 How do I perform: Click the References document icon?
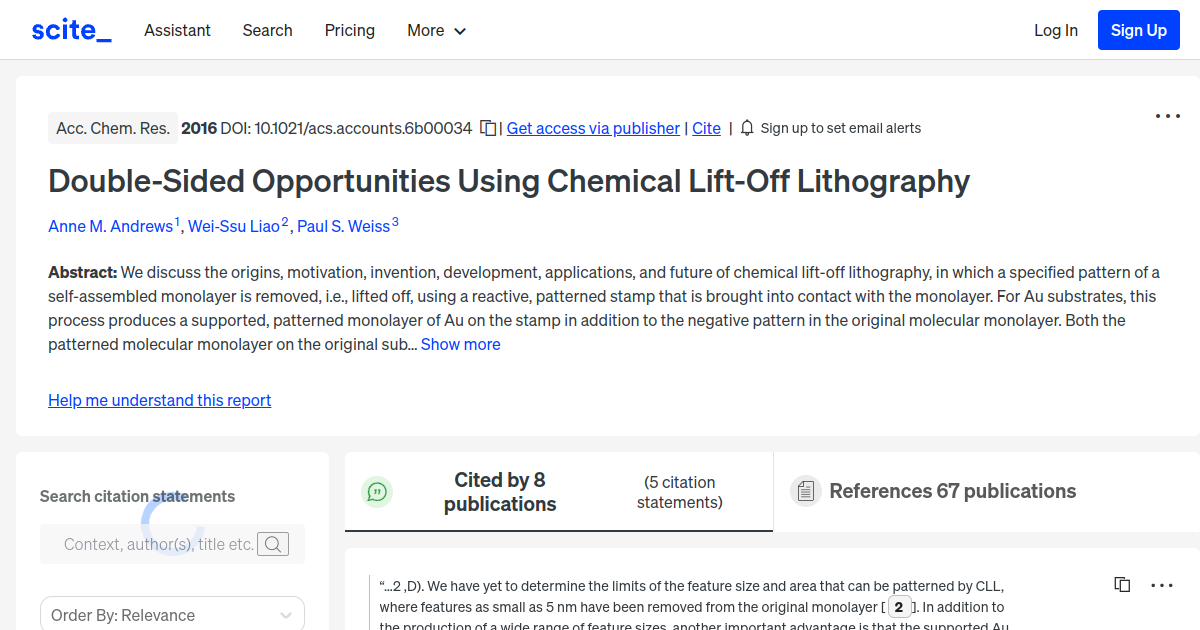(x=805, y=490)
